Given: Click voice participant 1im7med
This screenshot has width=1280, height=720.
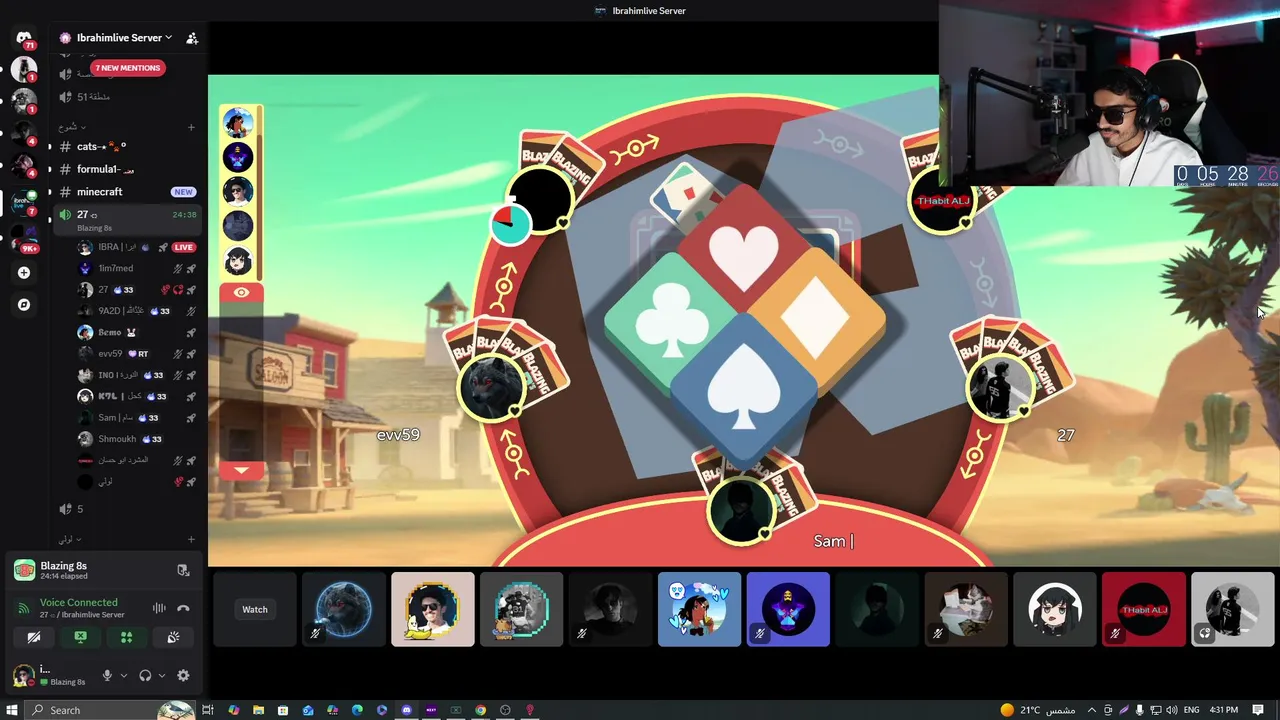Looking at the screenshot, I should tap(137, 268).
